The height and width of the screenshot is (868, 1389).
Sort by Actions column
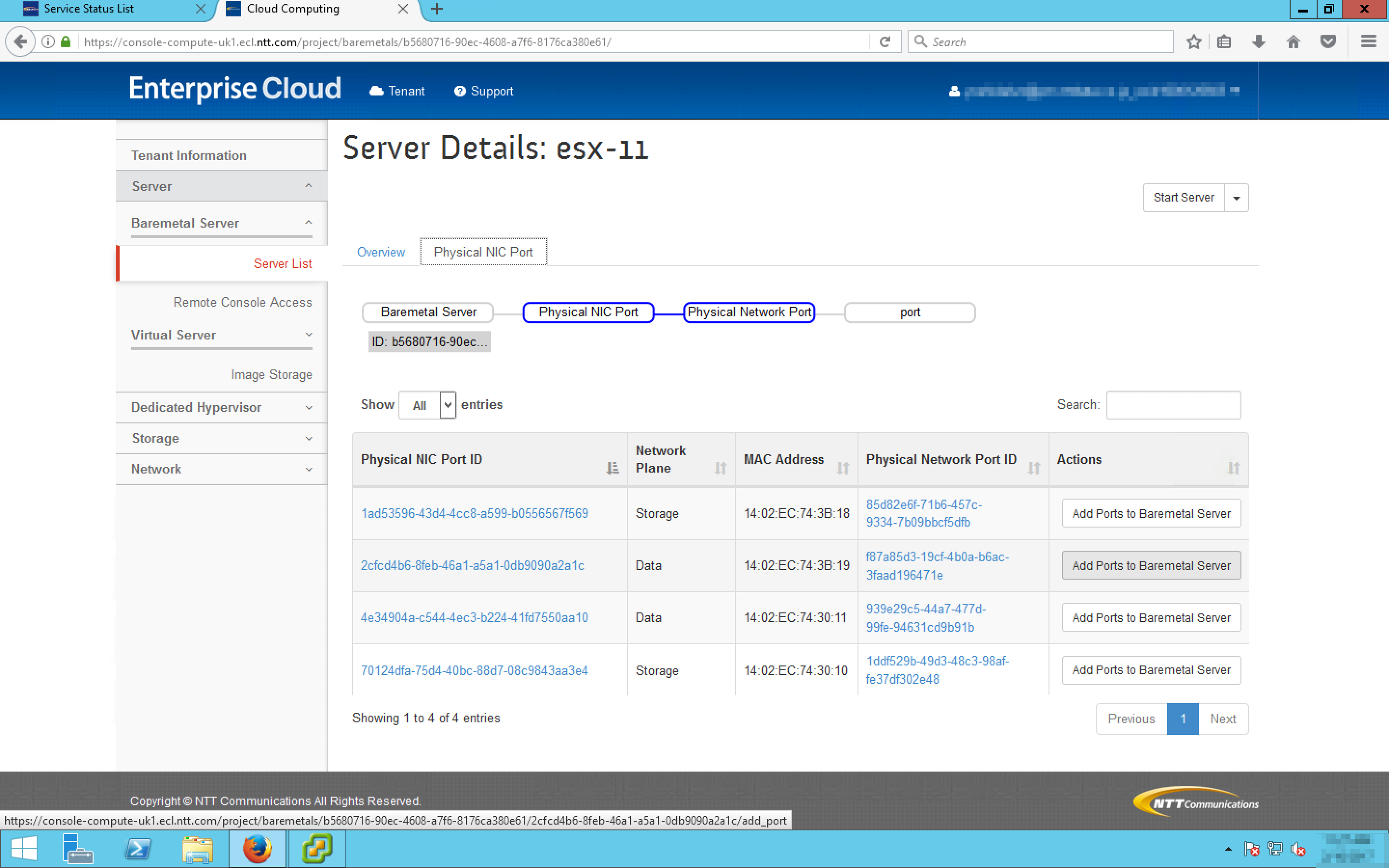1233,468
